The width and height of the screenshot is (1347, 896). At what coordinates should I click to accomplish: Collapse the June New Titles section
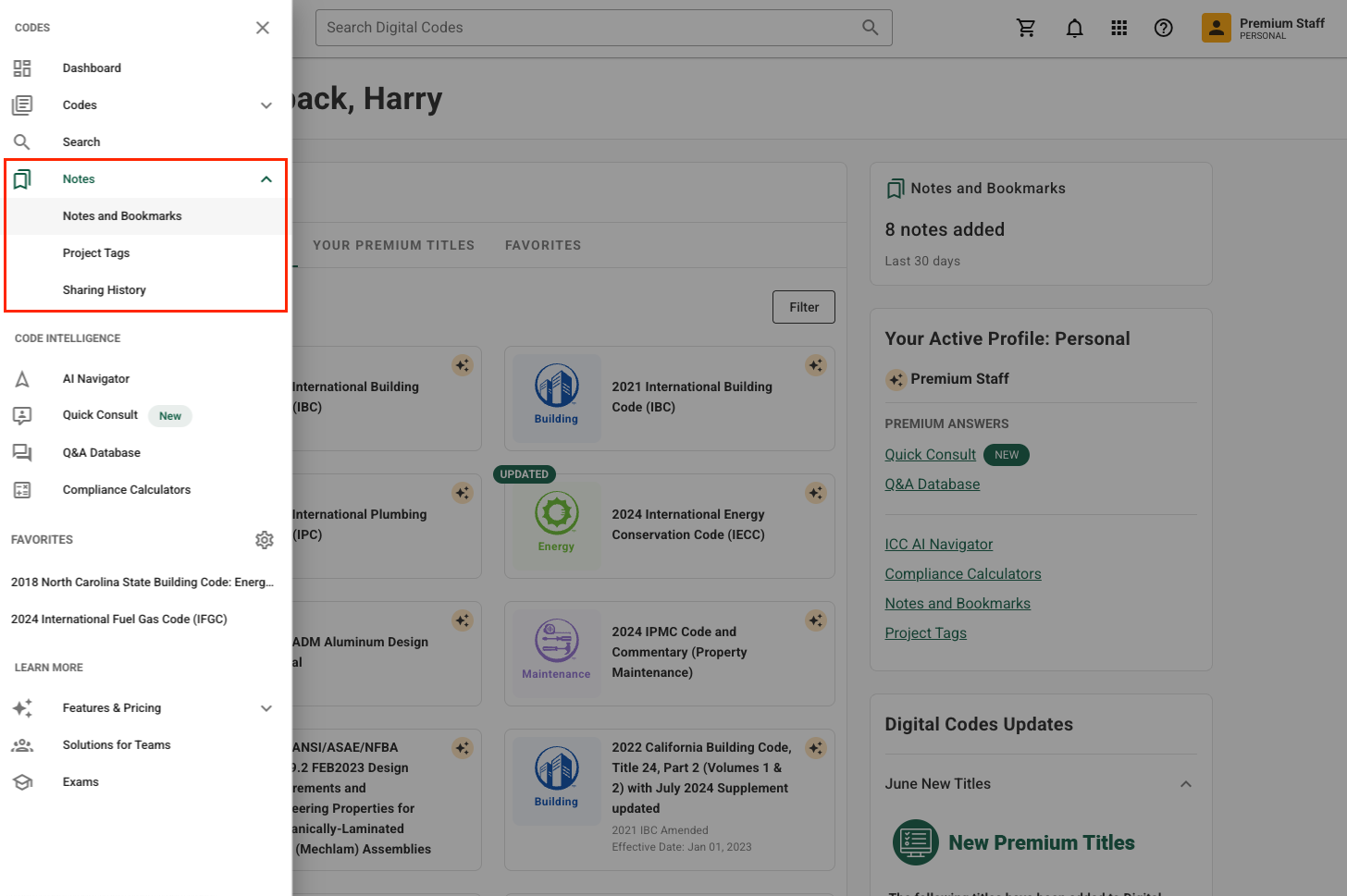(1186, 784)
